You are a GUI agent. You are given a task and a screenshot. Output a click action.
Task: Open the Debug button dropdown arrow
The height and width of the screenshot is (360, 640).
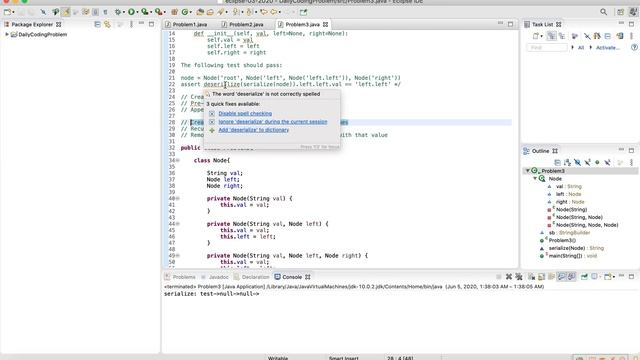[x=124, y=12]
